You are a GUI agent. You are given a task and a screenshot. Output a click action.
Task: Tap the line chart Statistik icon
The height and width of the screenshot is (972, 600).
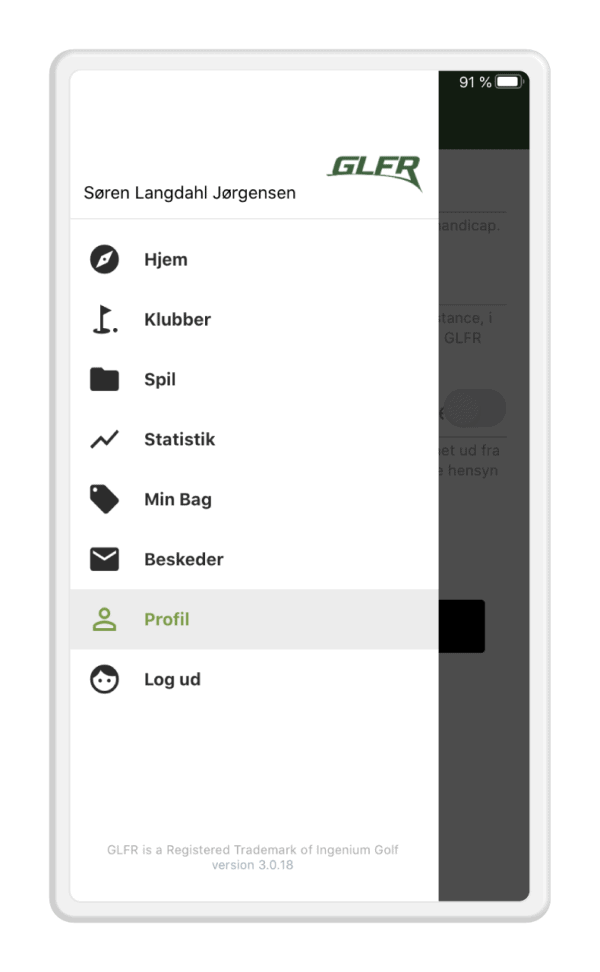104,440
